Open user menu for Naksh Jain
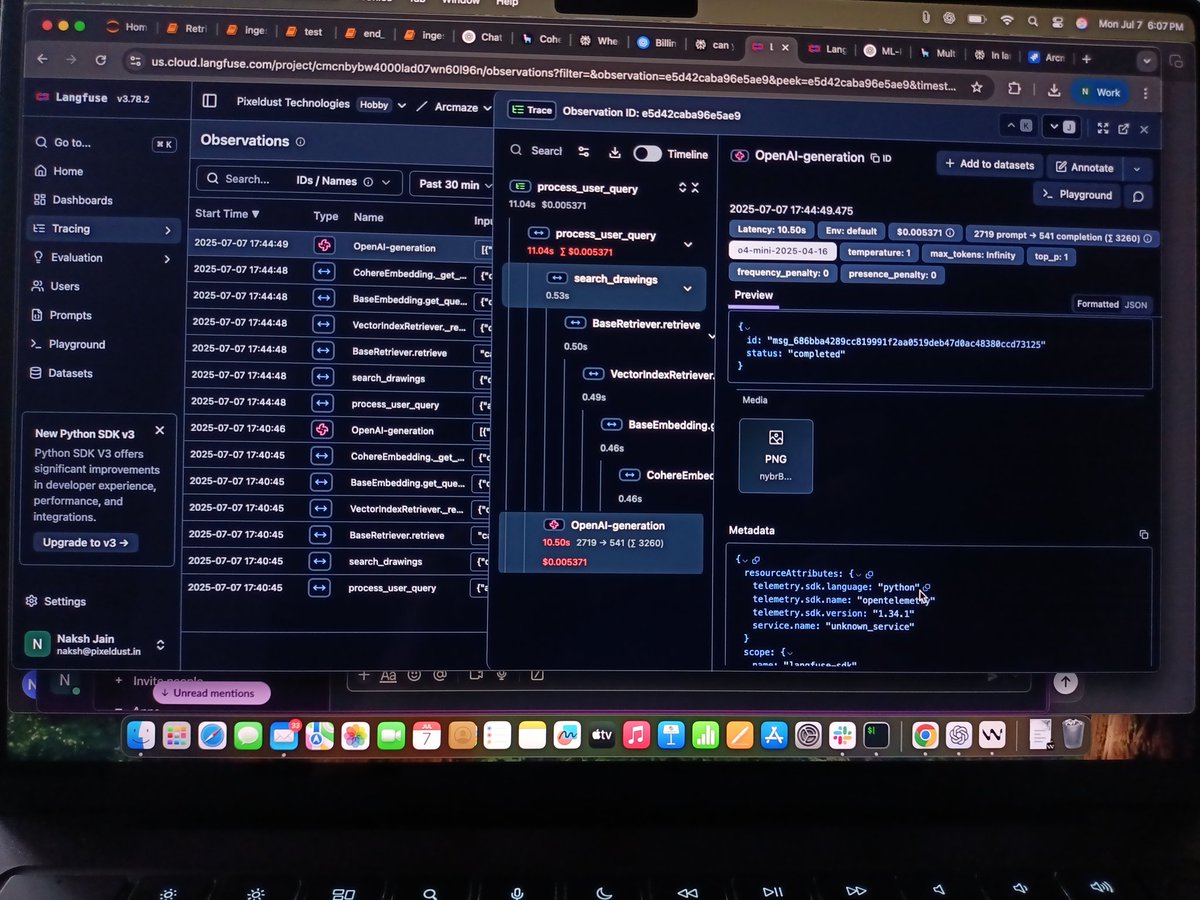 95,645
